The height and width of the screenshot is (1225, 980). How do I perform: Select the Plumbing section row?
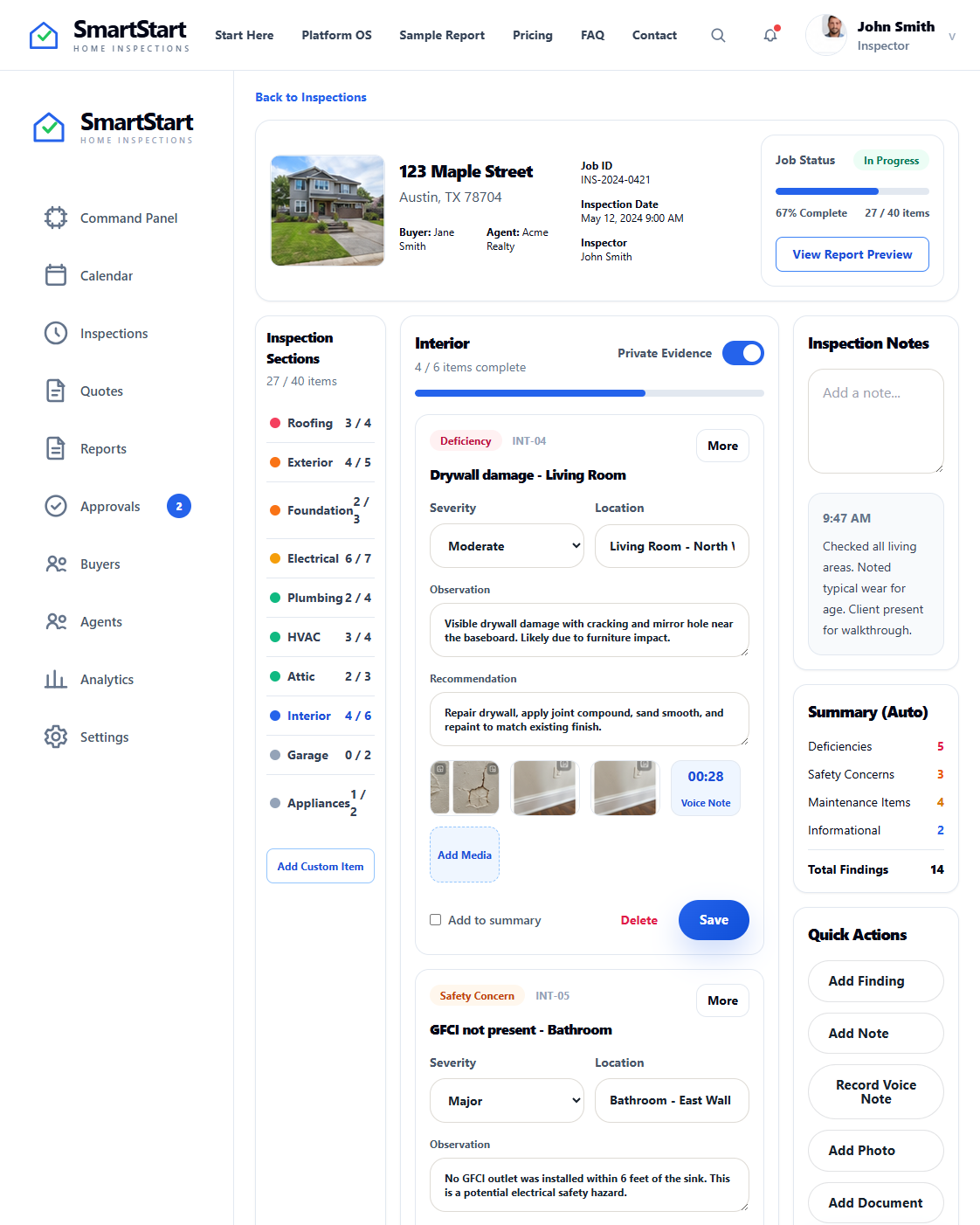(x=321, y=598)
